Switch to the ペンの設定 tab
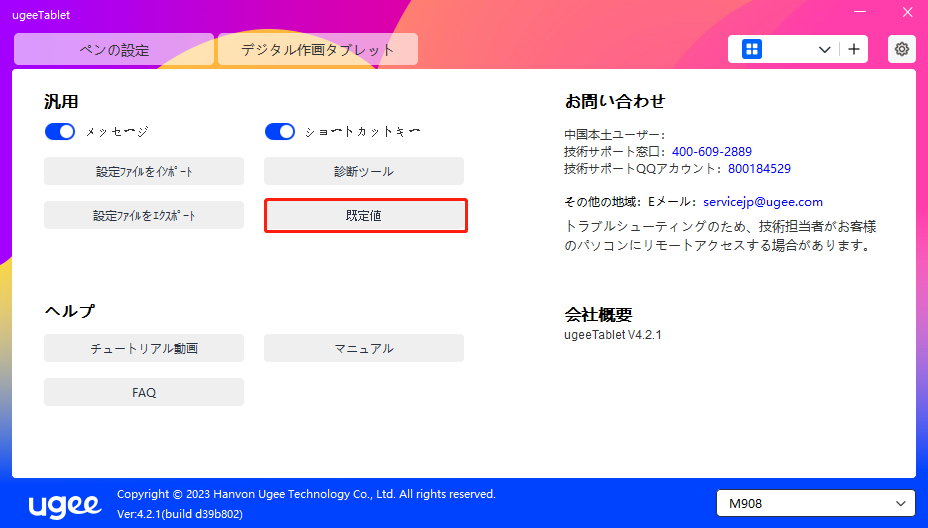Image resolution: width=928 pixels, height=528 pixels. coord(114,49)
